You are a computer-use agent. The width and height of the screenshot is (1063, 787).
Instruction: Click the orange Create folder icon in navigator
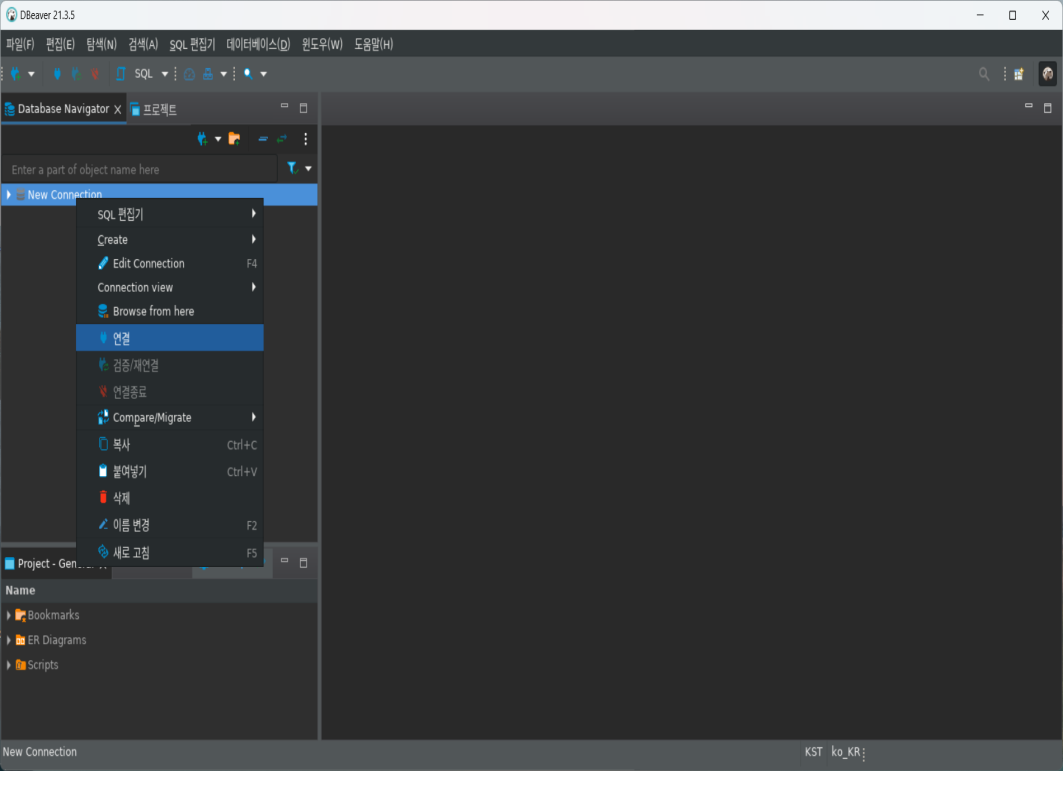point(235,139)
